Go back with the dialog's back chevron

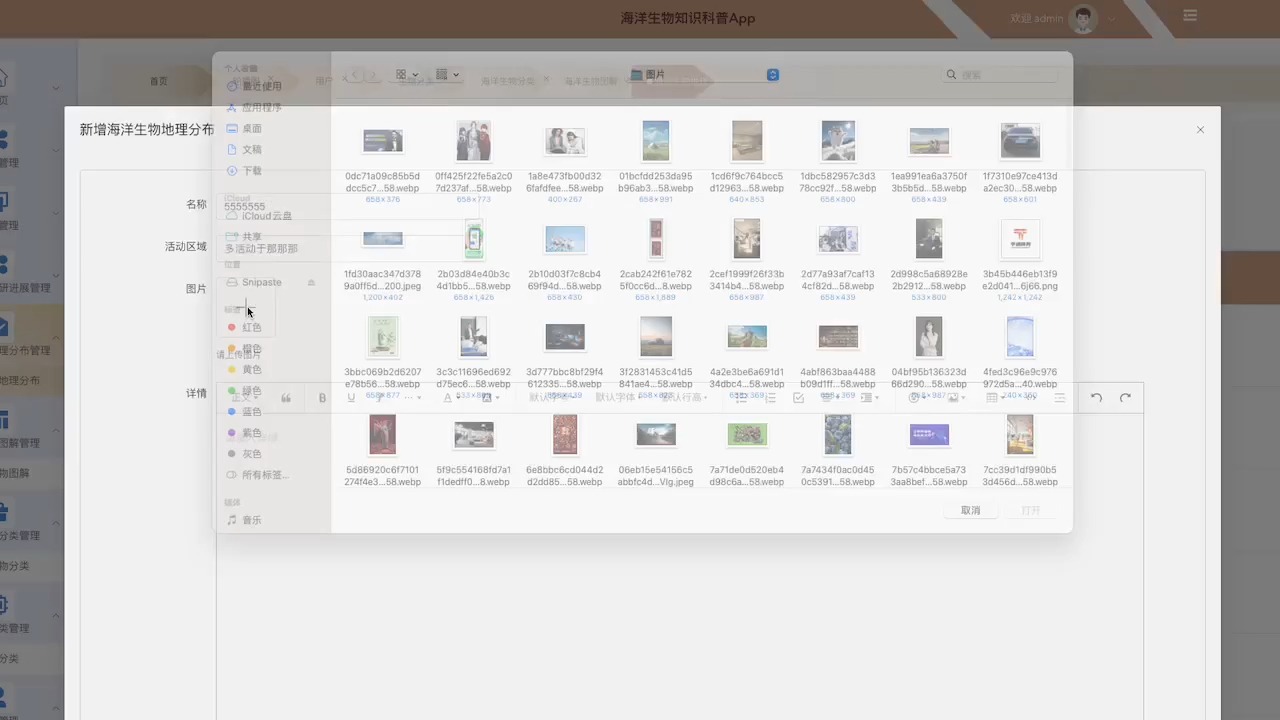click(x=356, y=75)
